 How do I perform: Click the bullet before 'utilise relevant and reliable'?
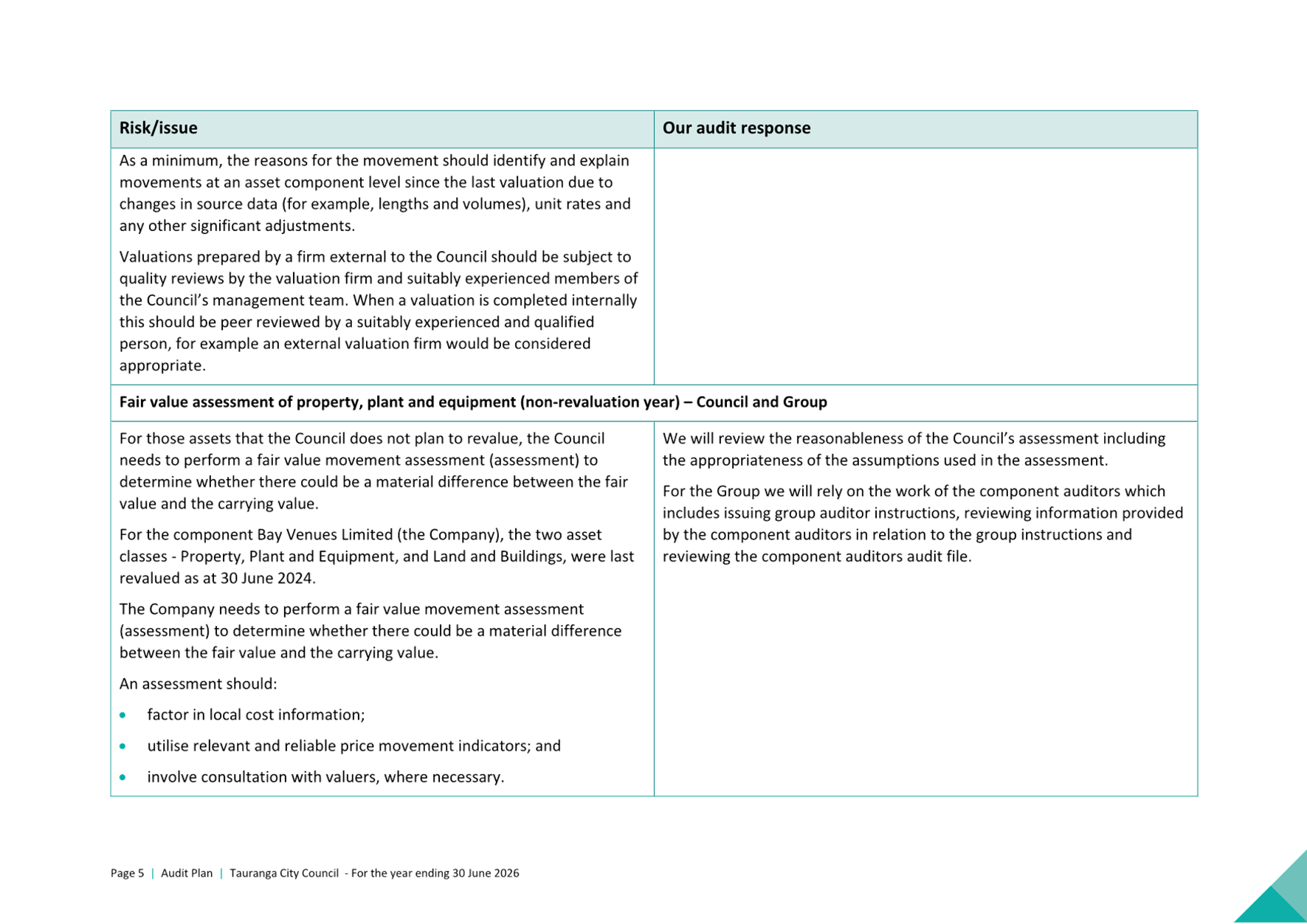pos(123,746)
